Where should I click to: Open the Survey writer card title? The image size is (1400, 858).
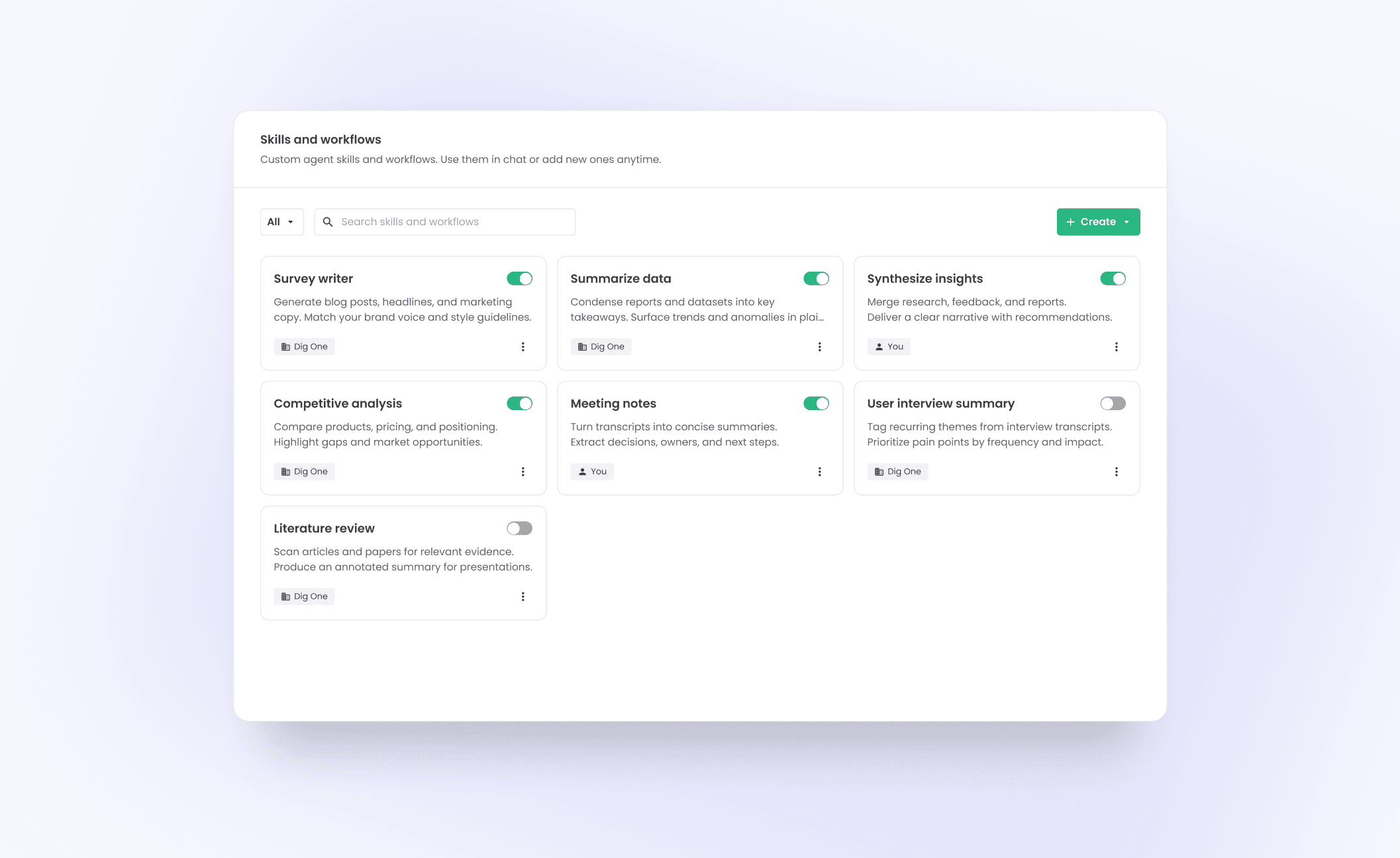313,279
